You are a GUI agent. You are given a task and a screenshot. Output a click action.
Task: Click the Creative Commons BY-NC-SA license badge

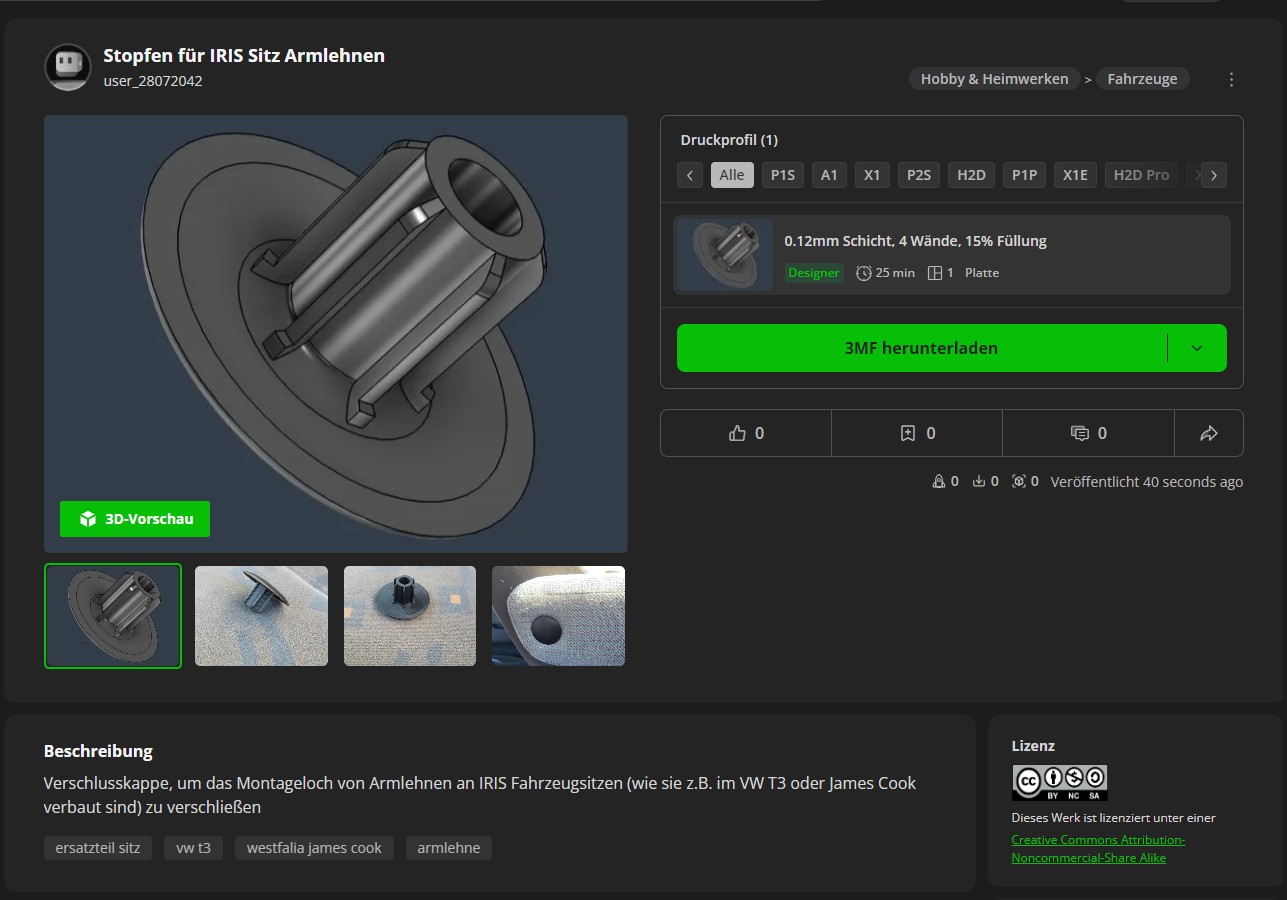[x=1059, y=782]
